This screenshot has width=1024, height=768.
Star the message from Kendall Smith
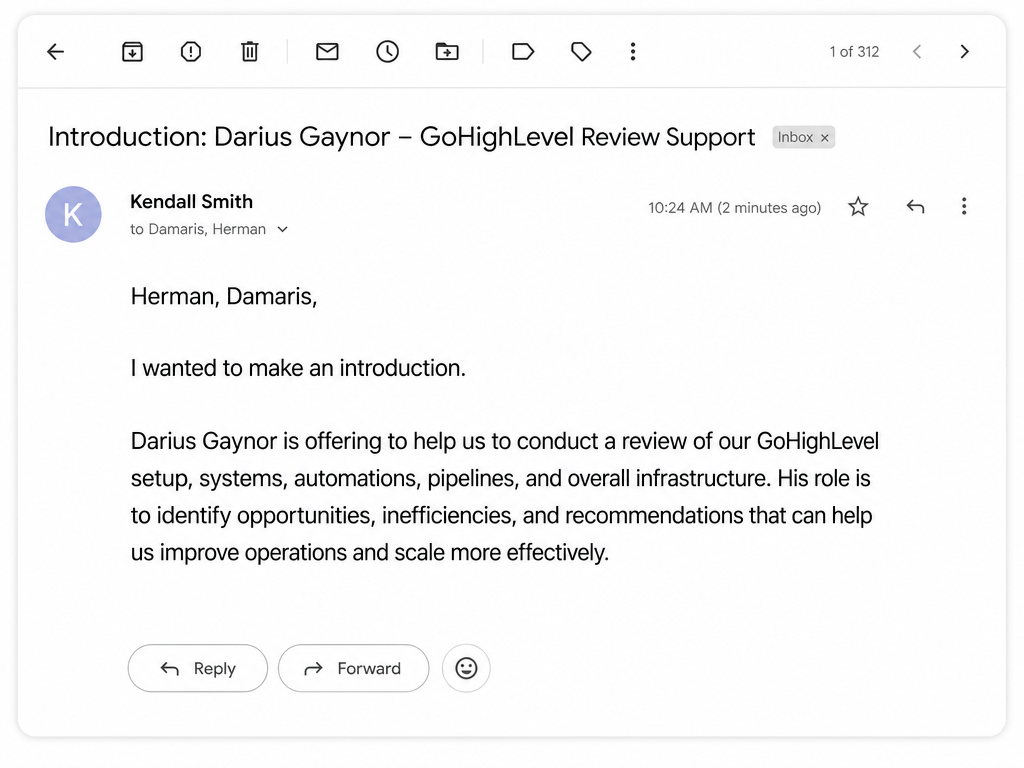pyautogui.click(x=858, y=207)
